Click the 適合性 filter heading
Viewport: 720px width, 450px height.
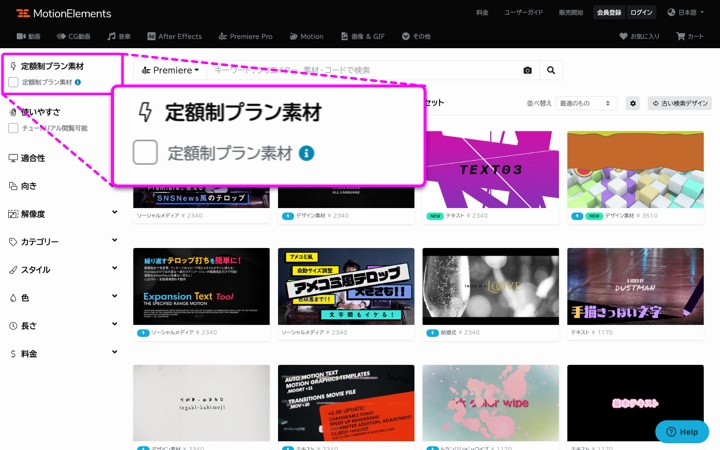pos(33,158)
